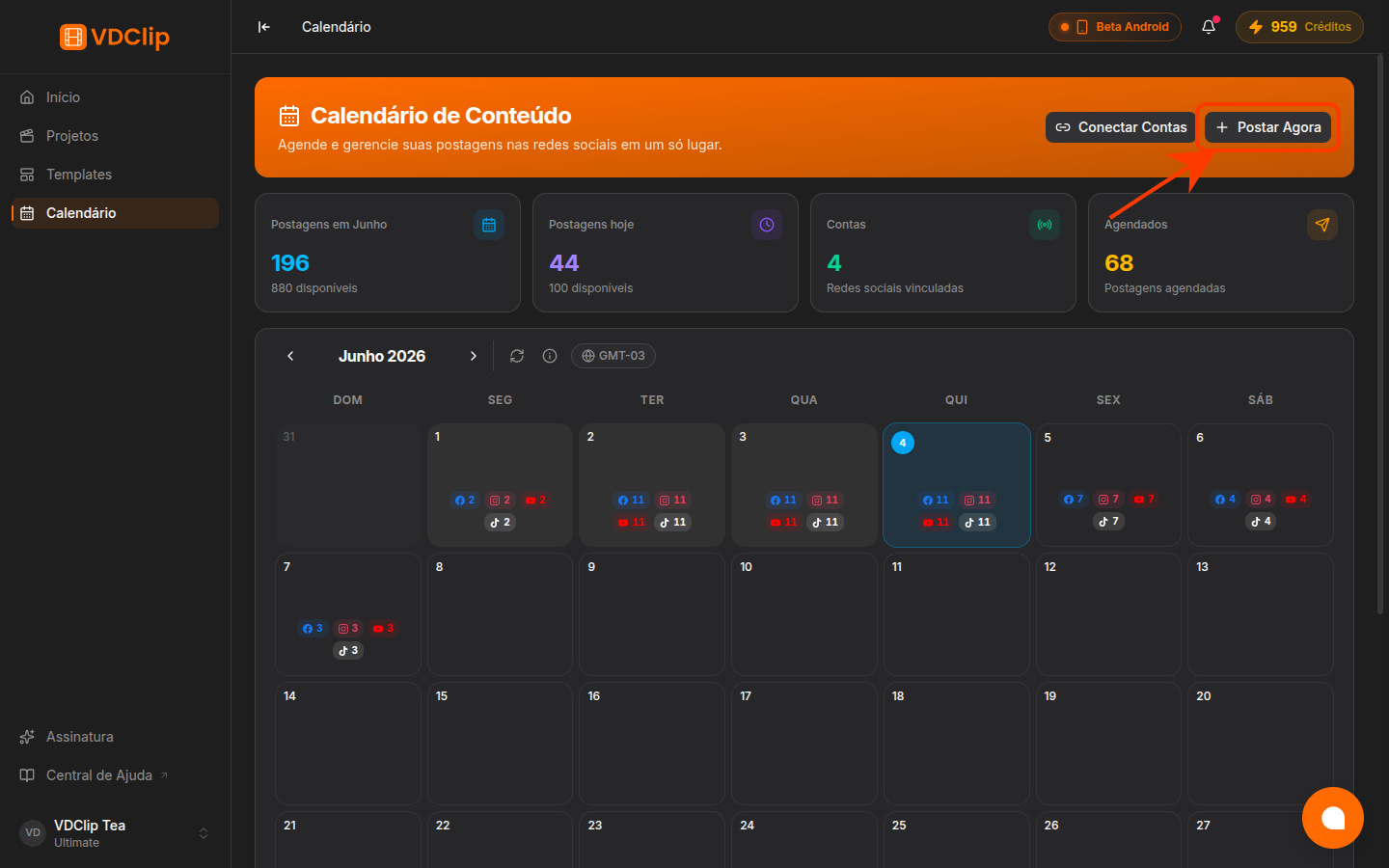1389x868 pixels.
Task: Click TikTok badge on June 4
Action: (x=977, y=523)
